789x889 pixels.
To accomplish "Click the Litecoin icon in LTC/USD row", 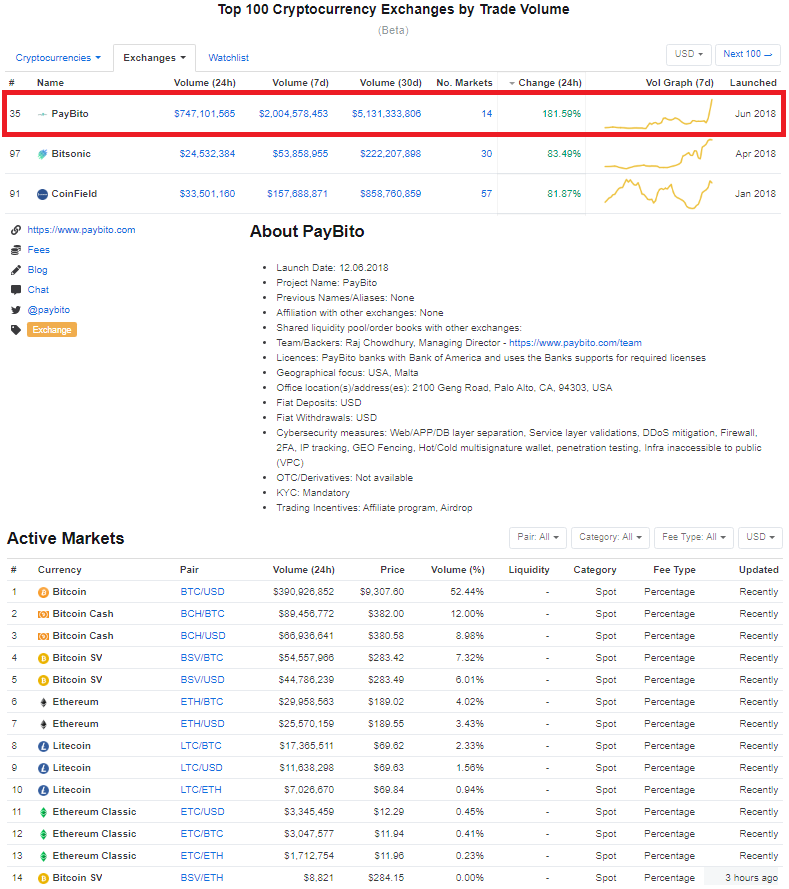I will coord(43,768).
